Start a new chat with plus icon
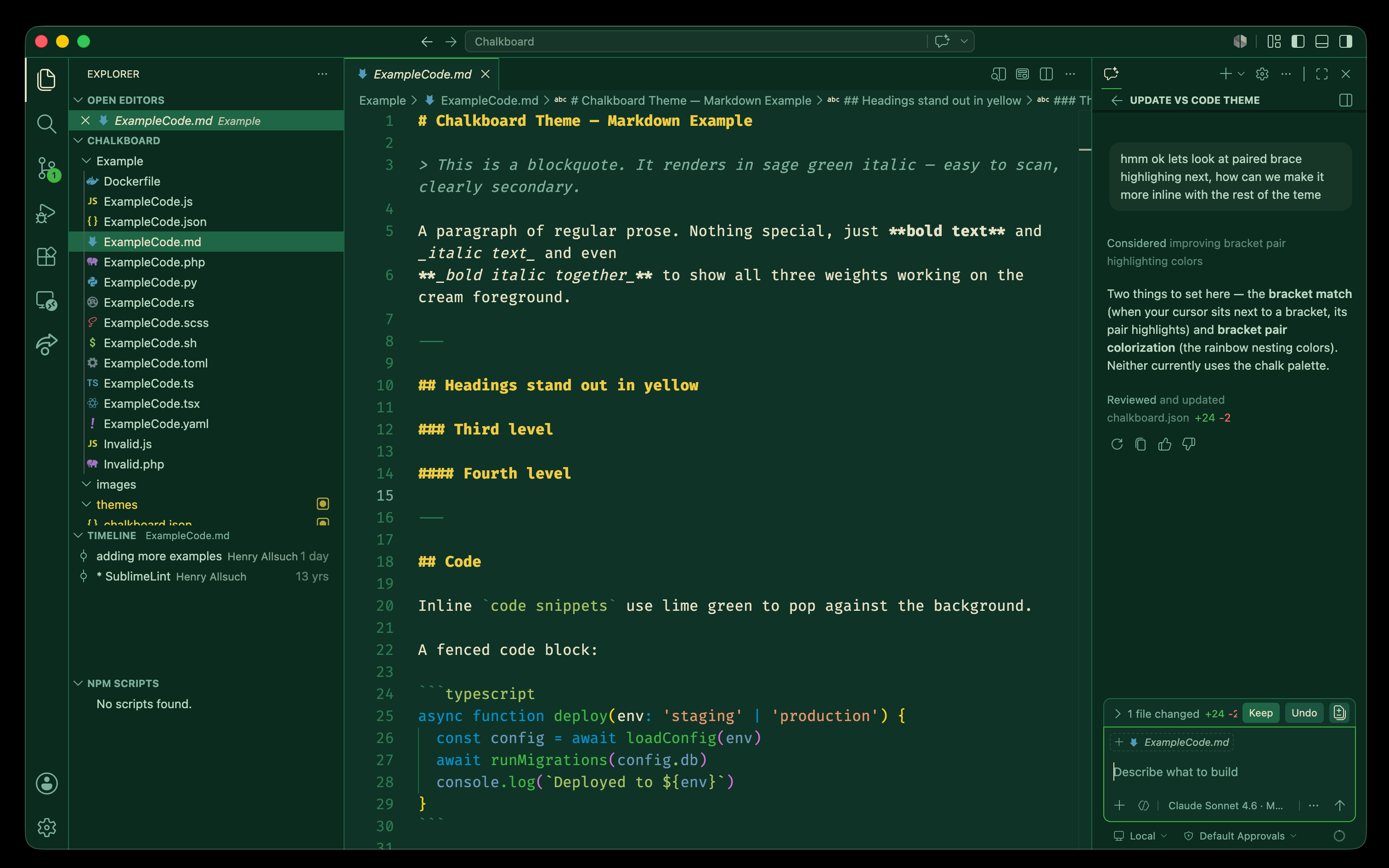Viewport: 1389px width, 868px height. tap(1225, 74)
